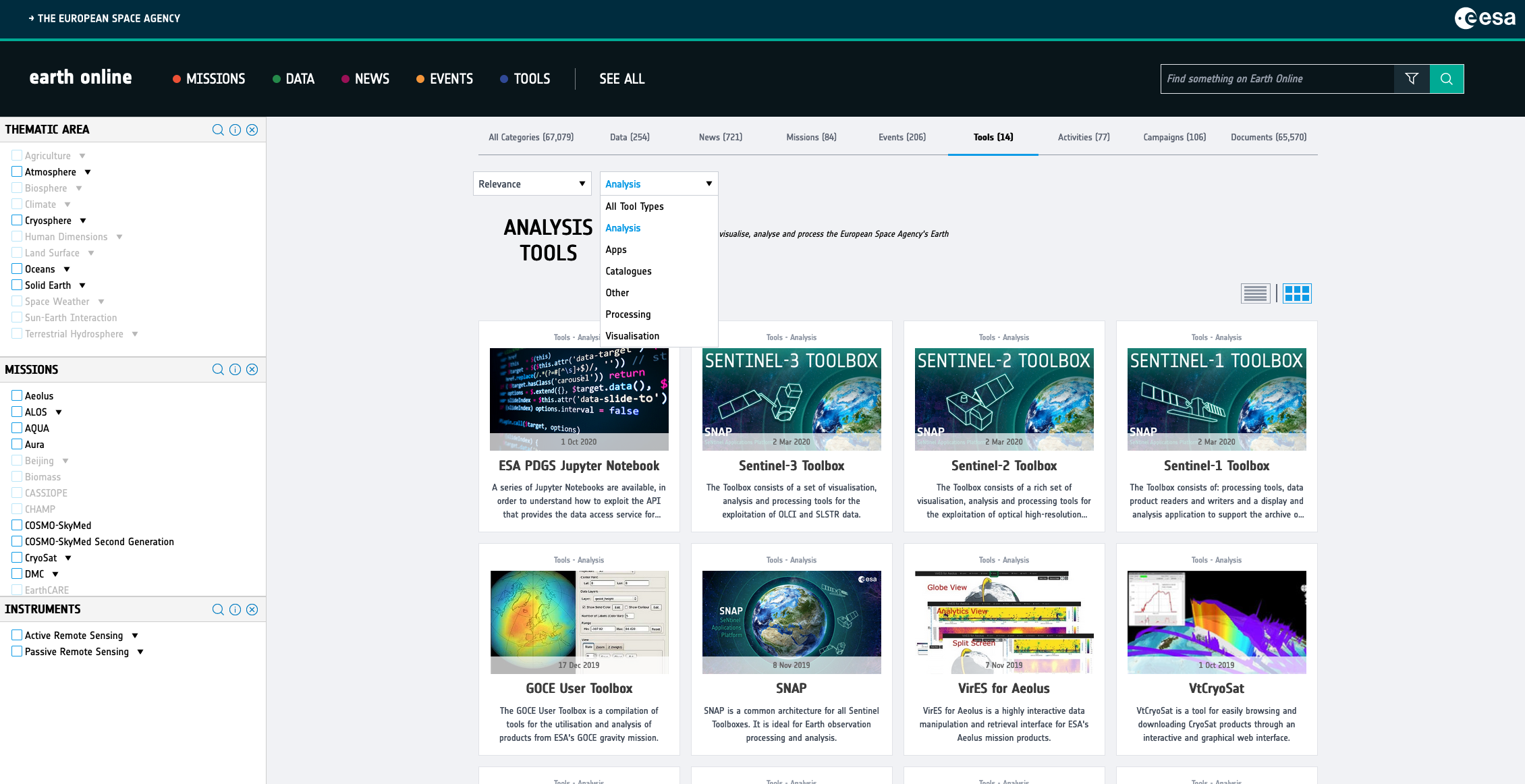The image size is (1525, 784).
Task: Switch results to list view
Action: [1255, 293]
